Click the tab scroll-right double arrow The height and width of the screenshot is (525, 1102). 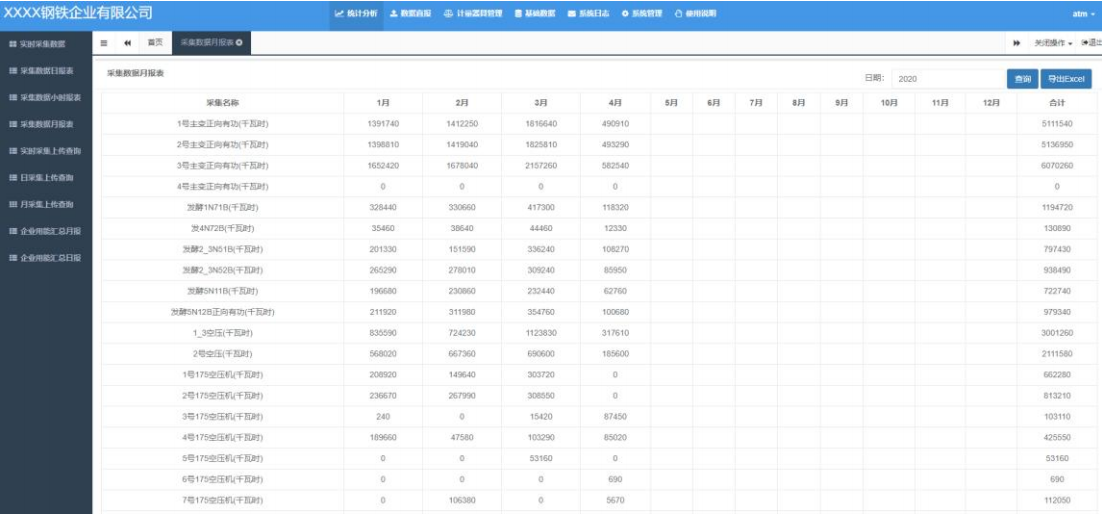[x=1018, y=44]
